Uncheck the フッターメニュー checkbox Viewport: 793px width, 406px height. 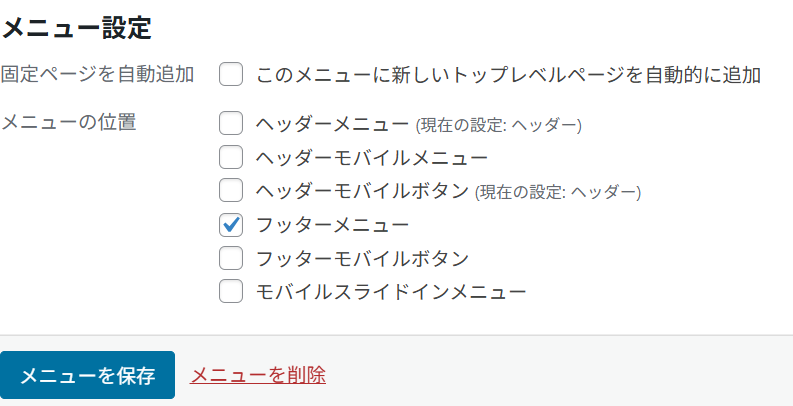(x=231, y=224)
